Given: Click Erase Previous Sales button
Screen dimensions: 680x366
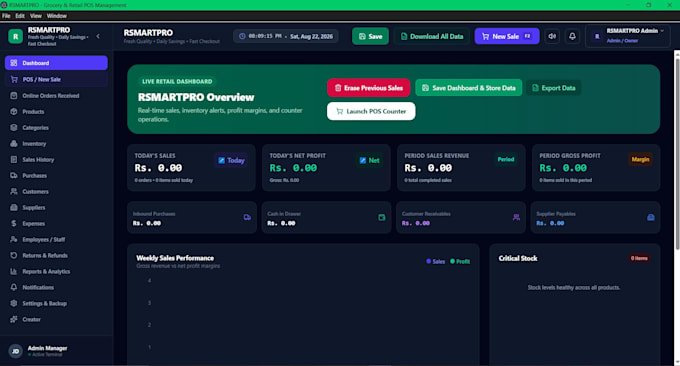Looking at the screenshot, I should coord(369,88).
